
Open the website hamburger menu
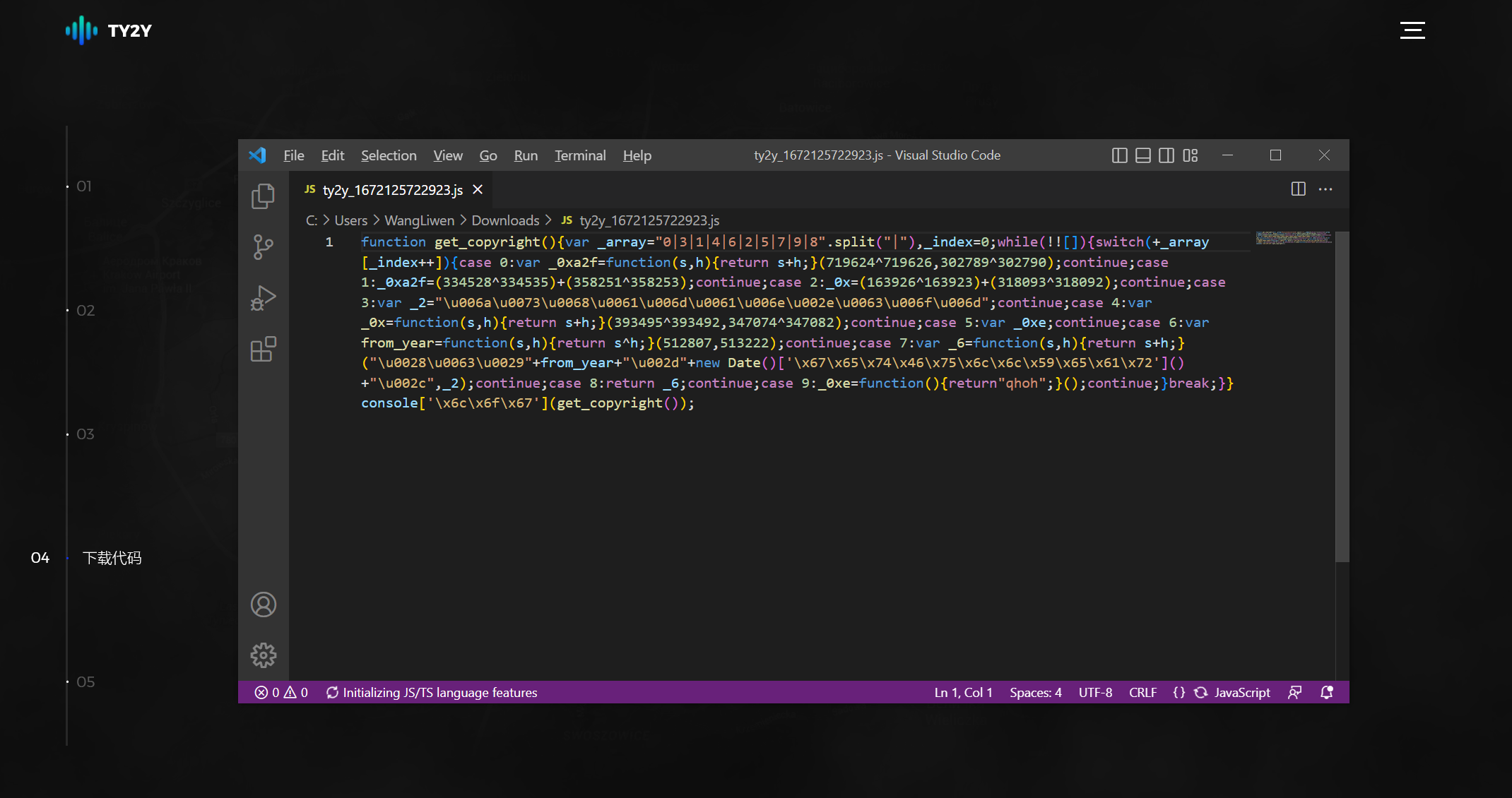1412,30
